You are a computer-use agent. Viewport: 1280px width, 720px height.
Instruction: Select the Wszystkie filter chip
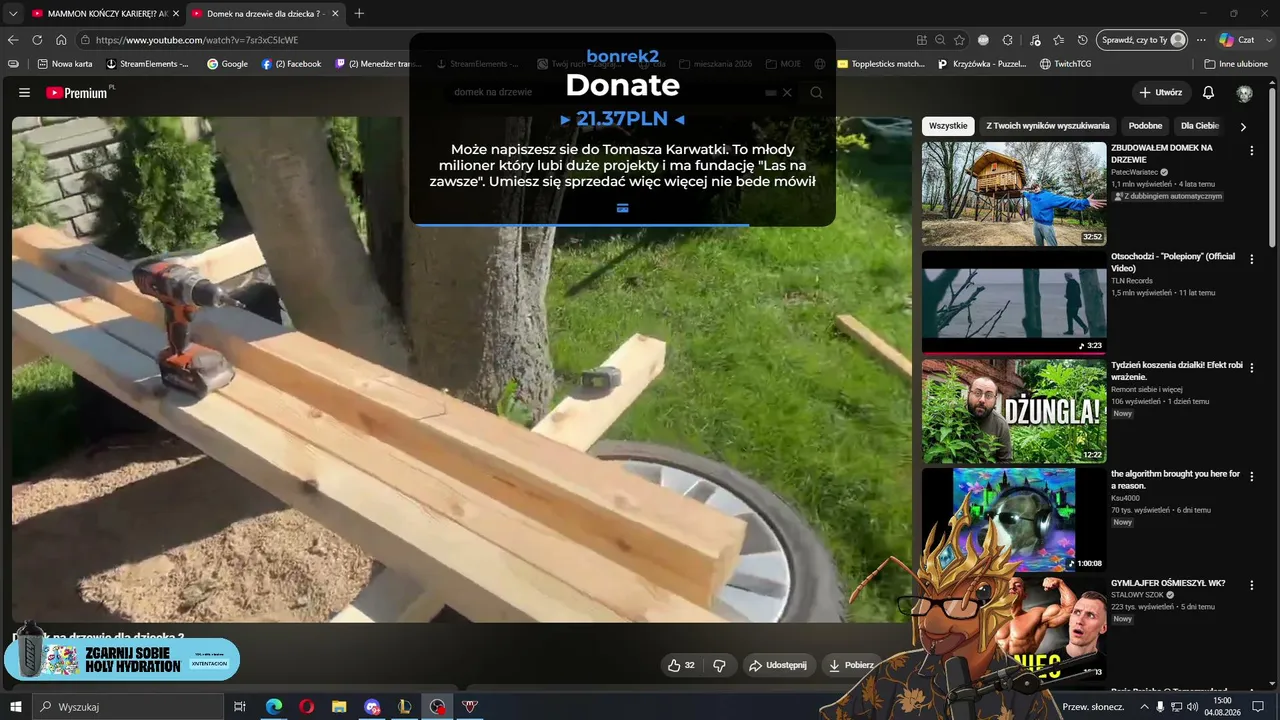pyautogui.click(x=948, y=126)
